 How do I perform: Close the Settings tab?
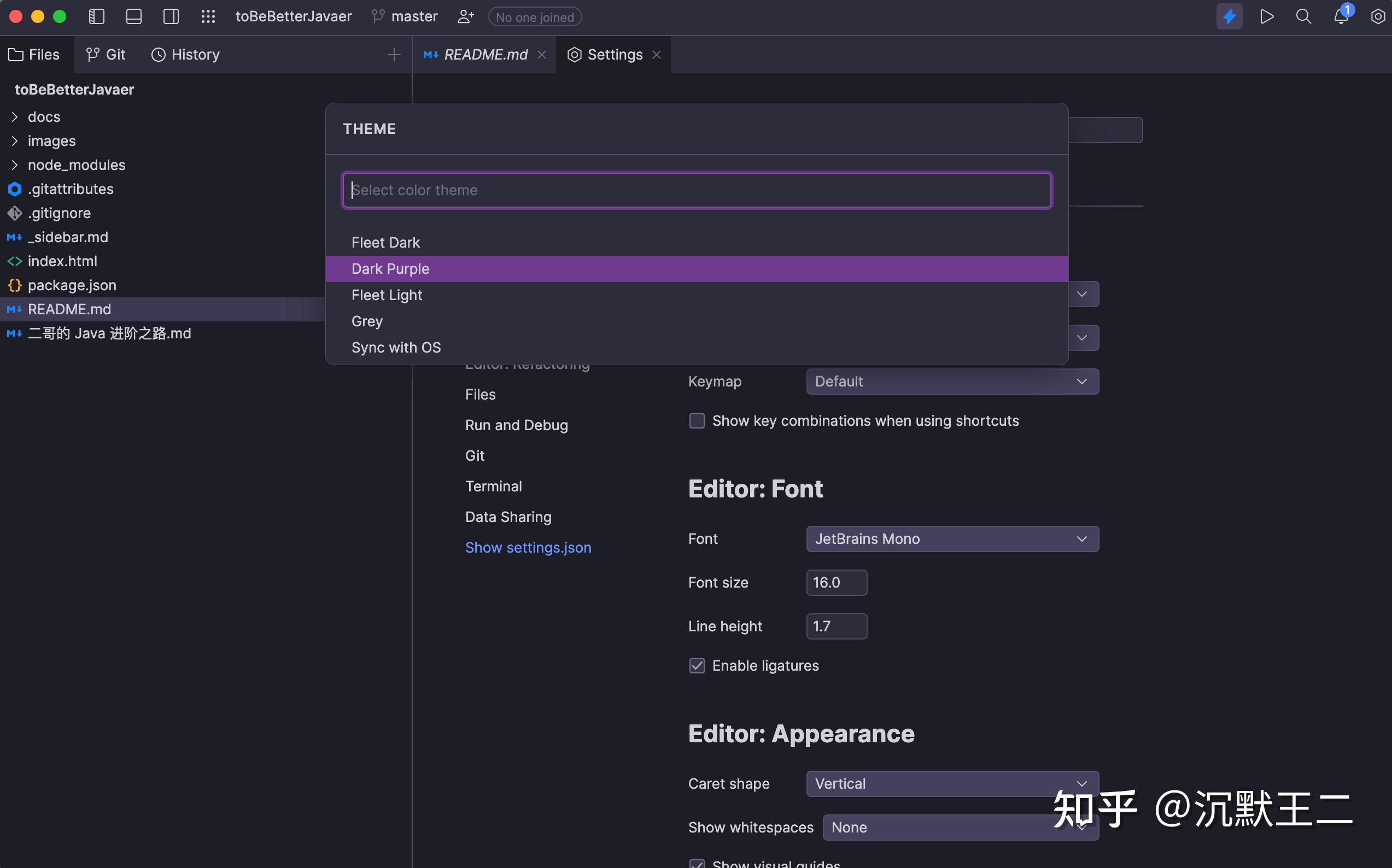657,55
